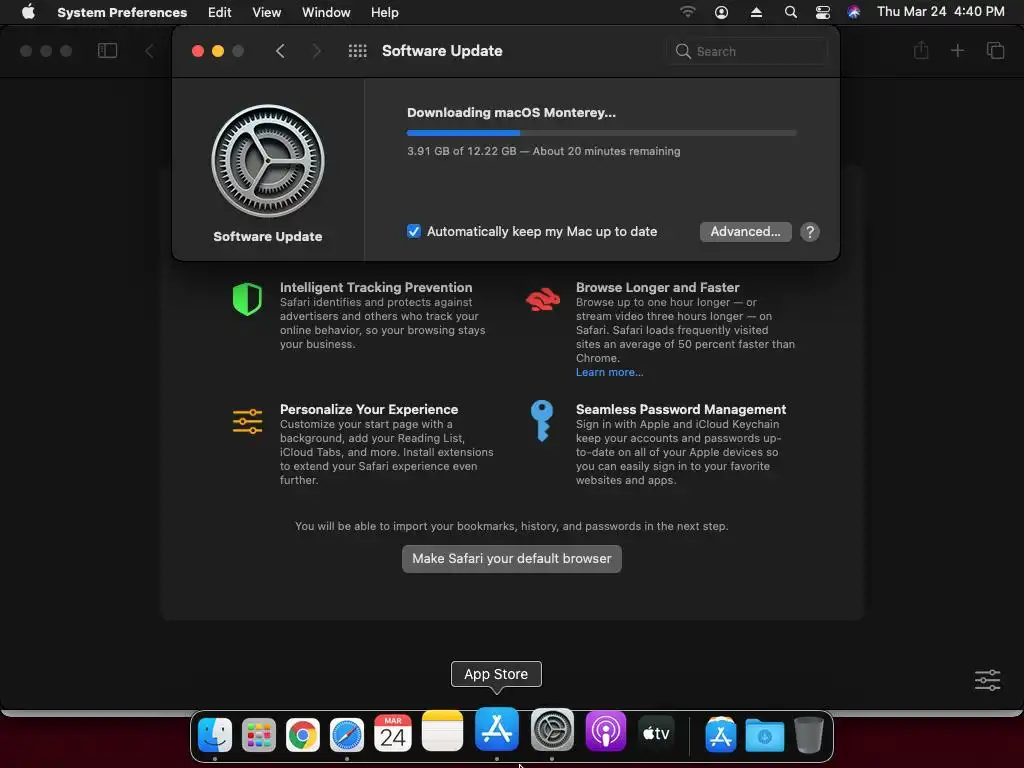The image size is (1024, 768).
Task: Open the System Preferences menu
Action: [122, 12]
